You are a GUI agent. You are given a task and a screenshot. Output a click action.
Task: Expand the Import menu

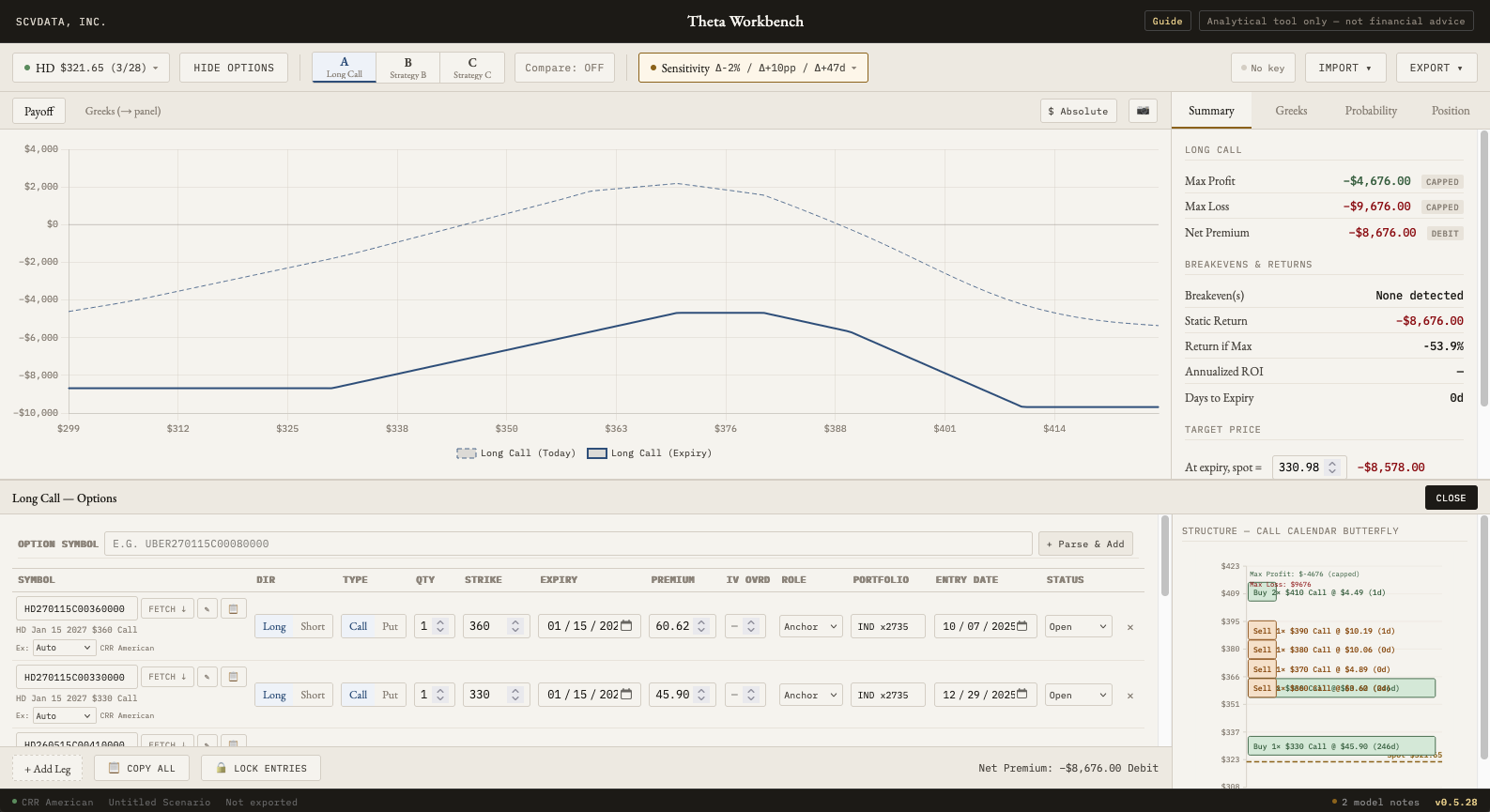point(1344,68)
